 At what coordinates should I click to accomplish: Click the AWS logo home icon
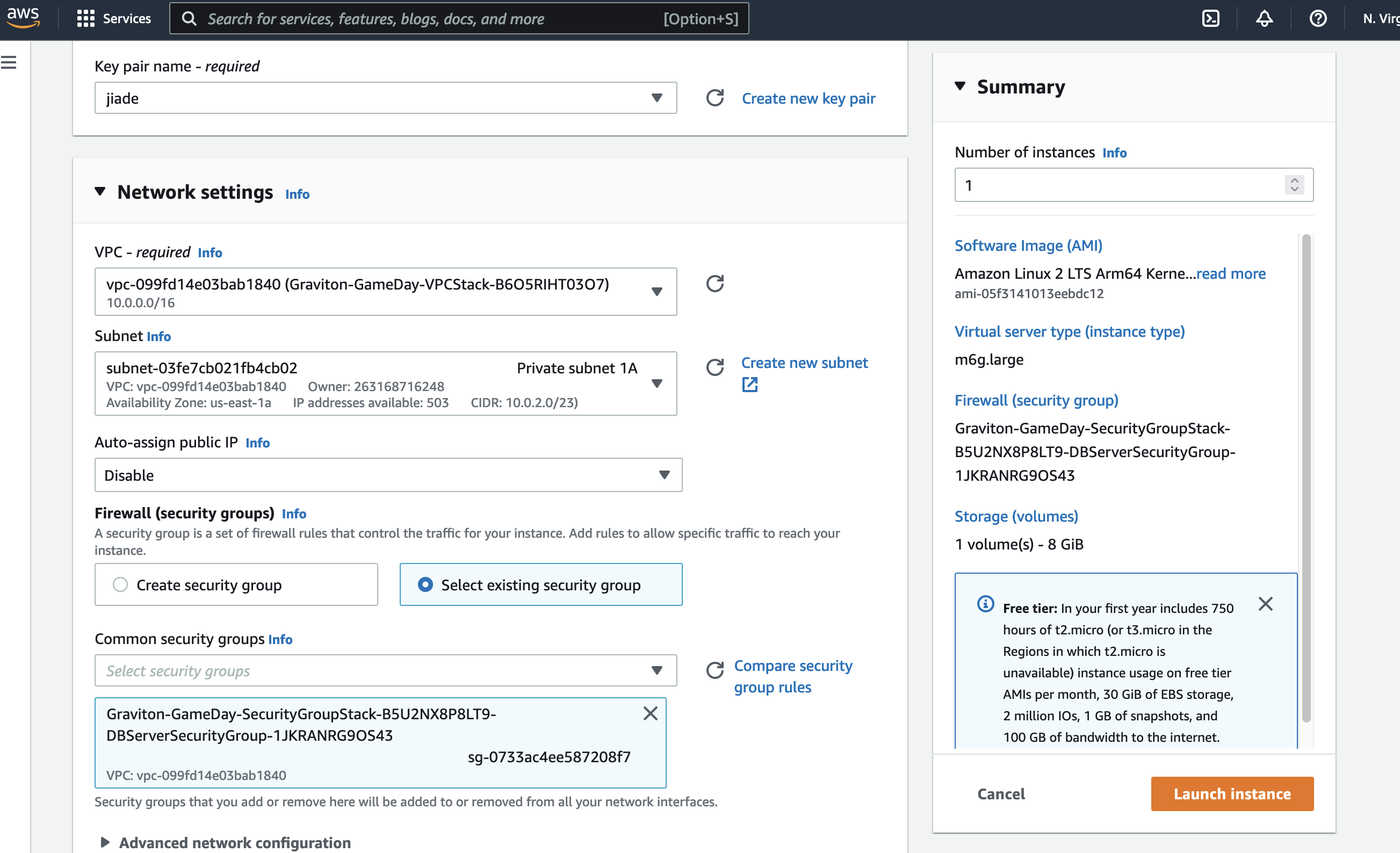pos(23,17)
